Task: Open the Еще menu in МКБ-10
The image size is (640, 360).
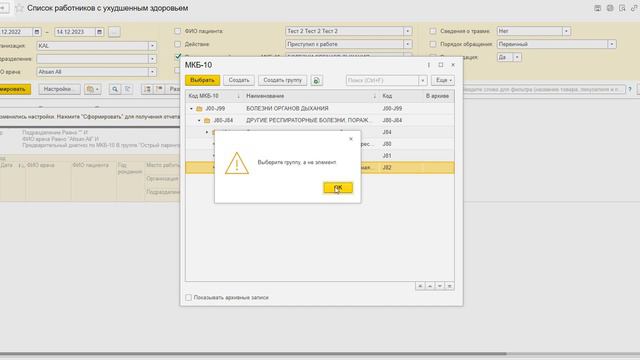Action: pos(443,80)
